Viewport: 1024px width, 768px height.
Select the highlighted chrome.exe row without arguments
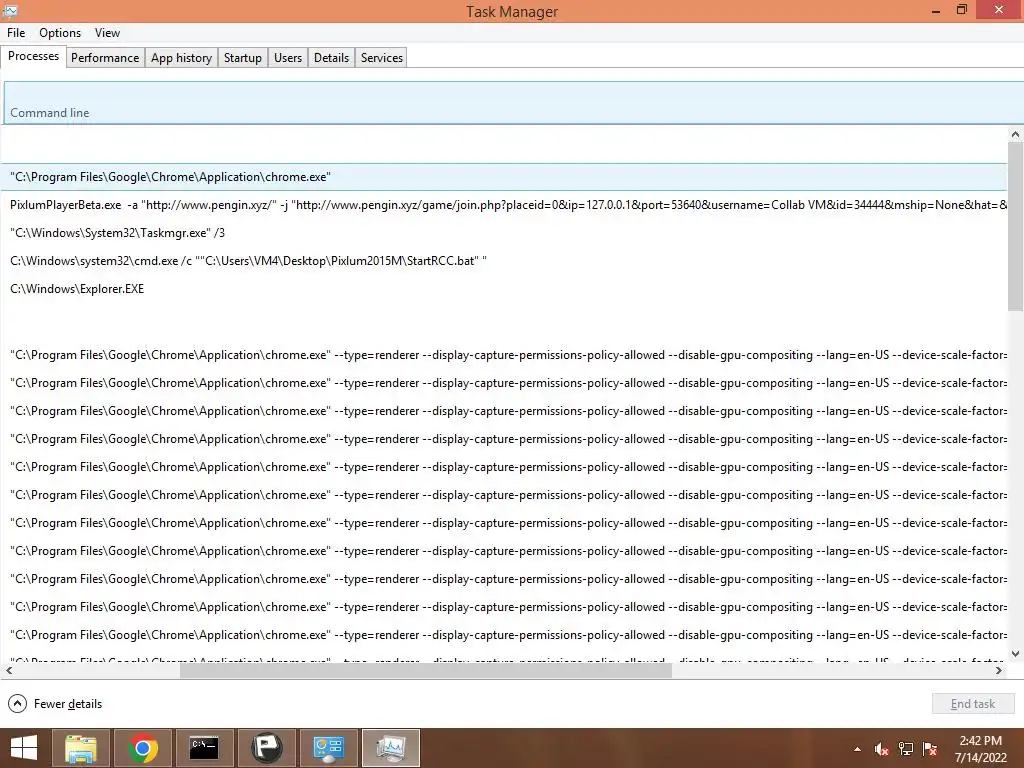[504, 177]
